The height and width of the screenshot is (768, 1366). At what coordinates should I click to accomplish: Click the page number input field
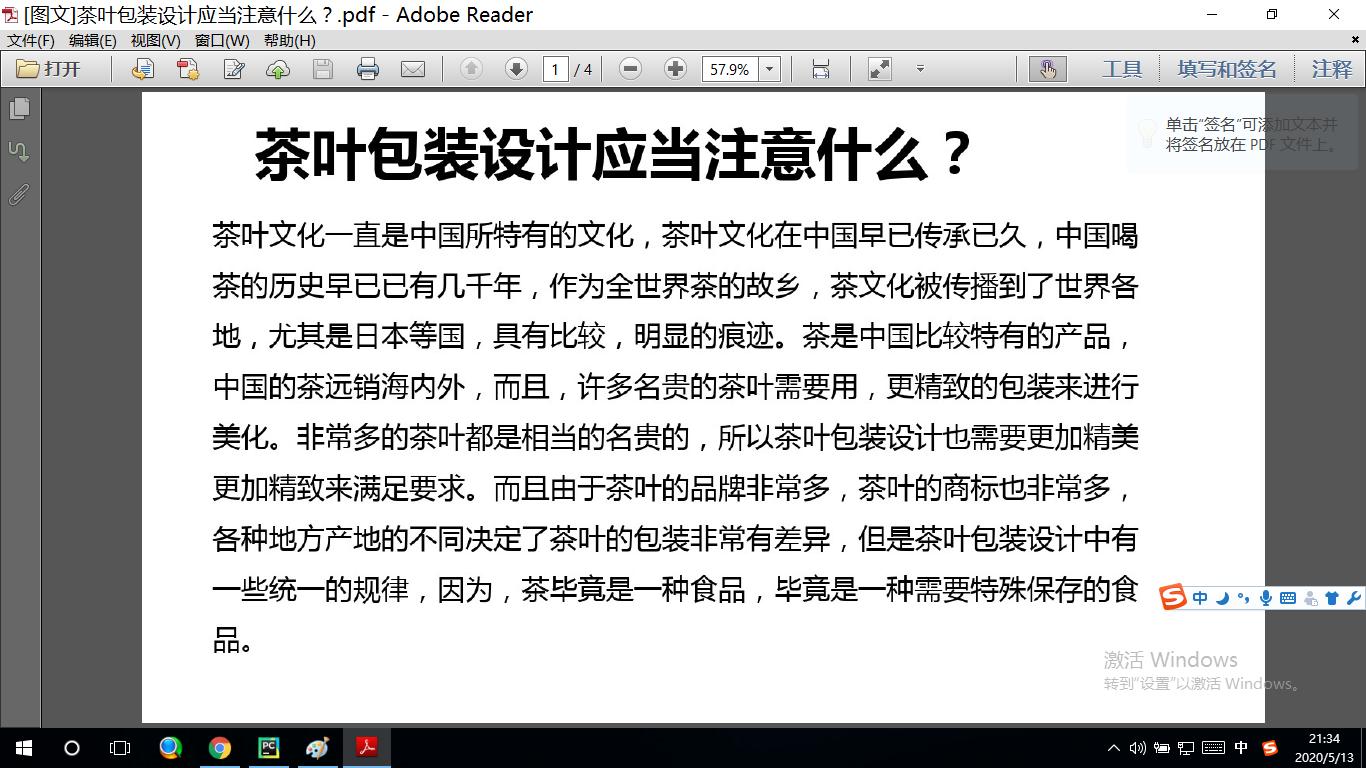[557, 68]
